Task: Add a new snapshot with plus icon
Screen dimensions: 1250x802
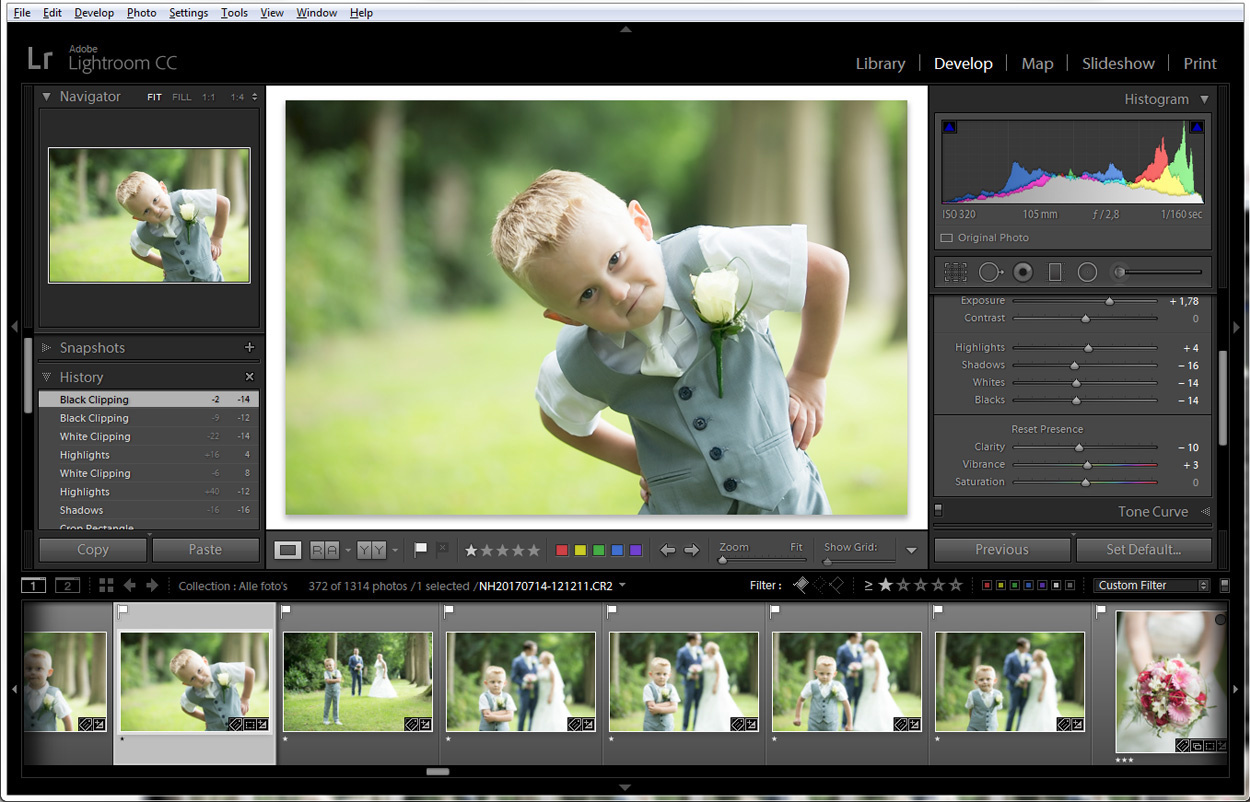Action: (x=249, y=348)
